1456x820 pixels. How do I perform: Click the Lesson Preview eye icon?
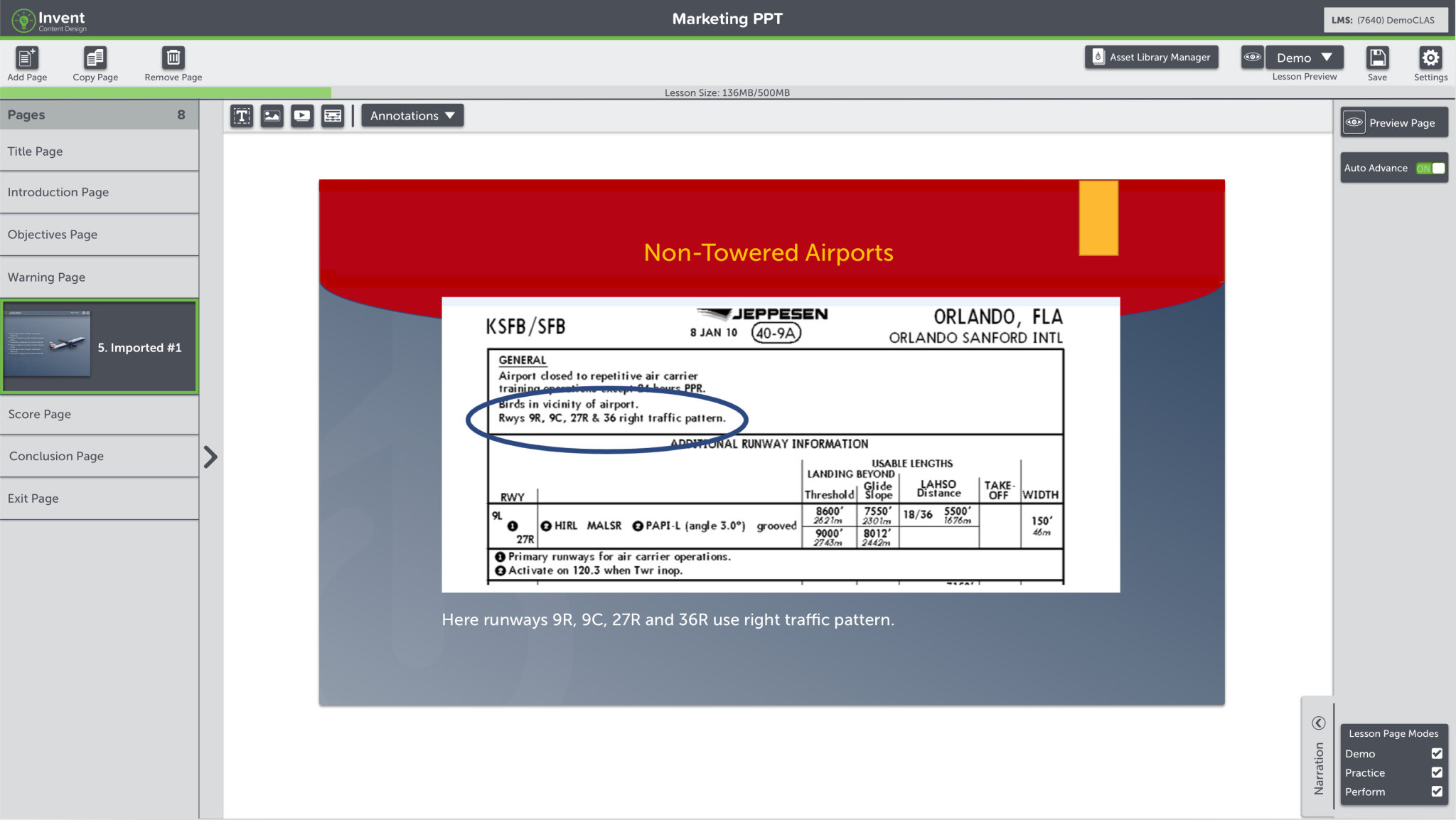click(x=1253, y=57)
